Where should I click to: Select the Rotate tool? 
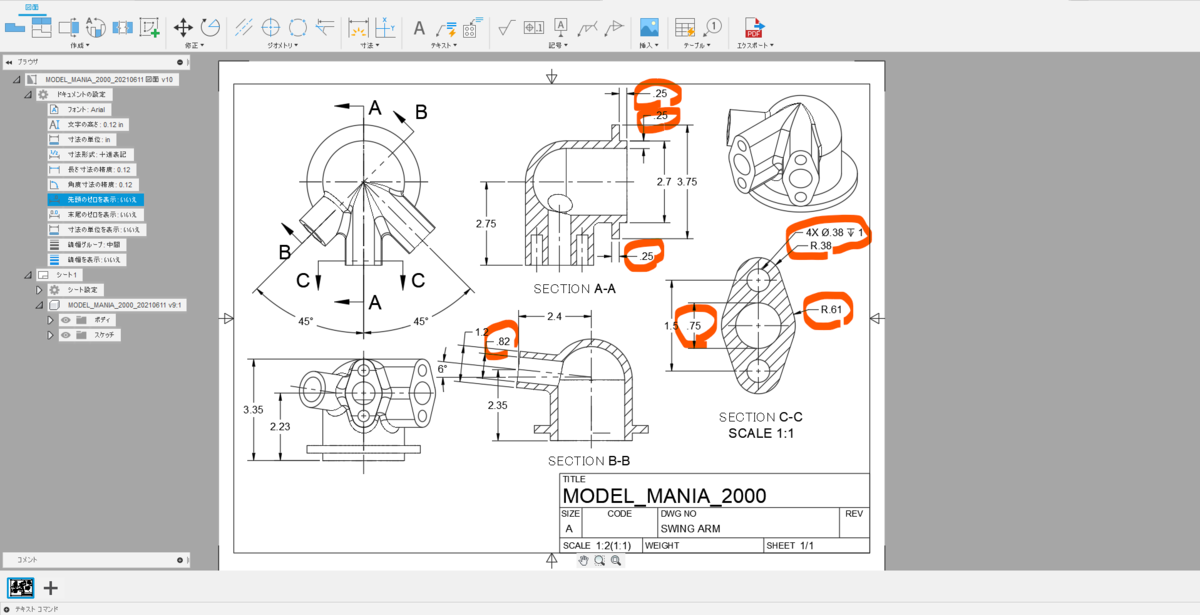point(211,27)
